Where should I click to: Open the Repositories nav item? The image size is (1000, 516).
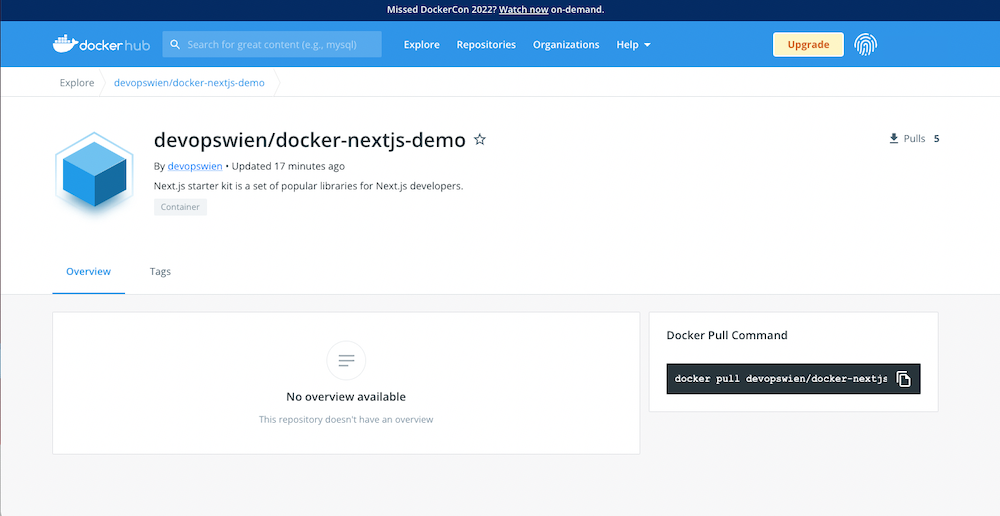[486, 45]
